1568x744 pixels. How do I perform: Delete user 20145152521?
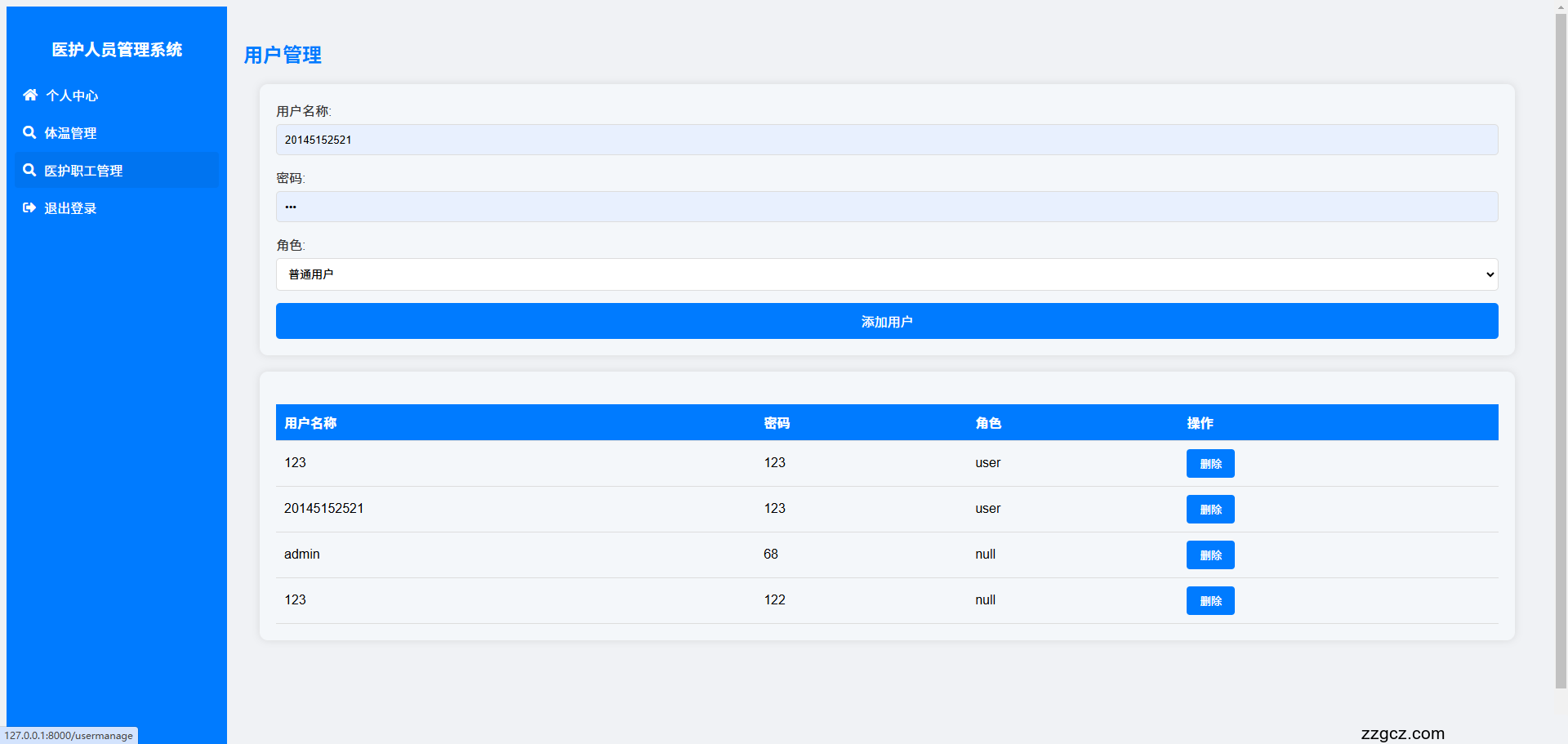click(1209, 510)
